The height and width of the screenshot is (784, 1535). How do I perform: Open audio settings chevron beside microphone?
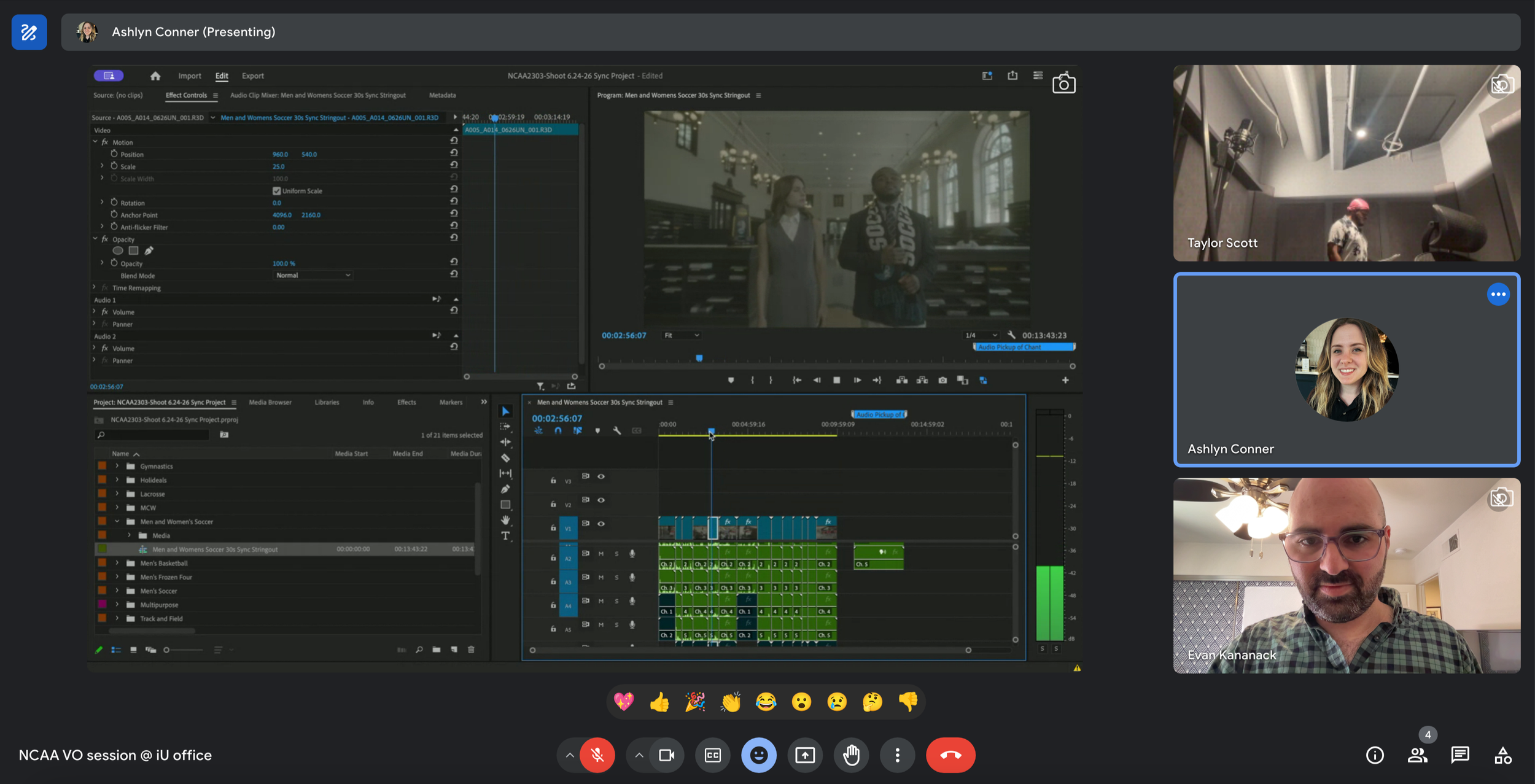click(570, 755)
